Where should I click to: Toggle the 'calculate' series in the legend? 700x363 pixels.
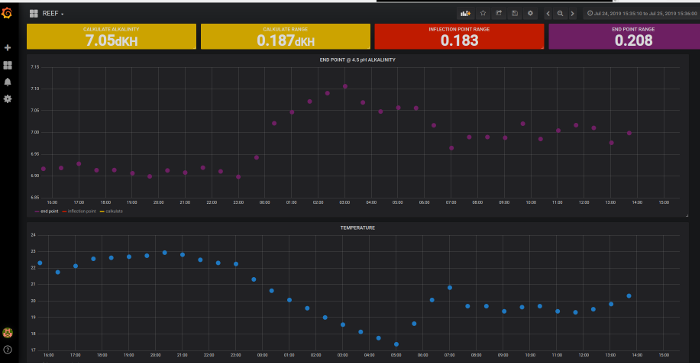[114, 211]
